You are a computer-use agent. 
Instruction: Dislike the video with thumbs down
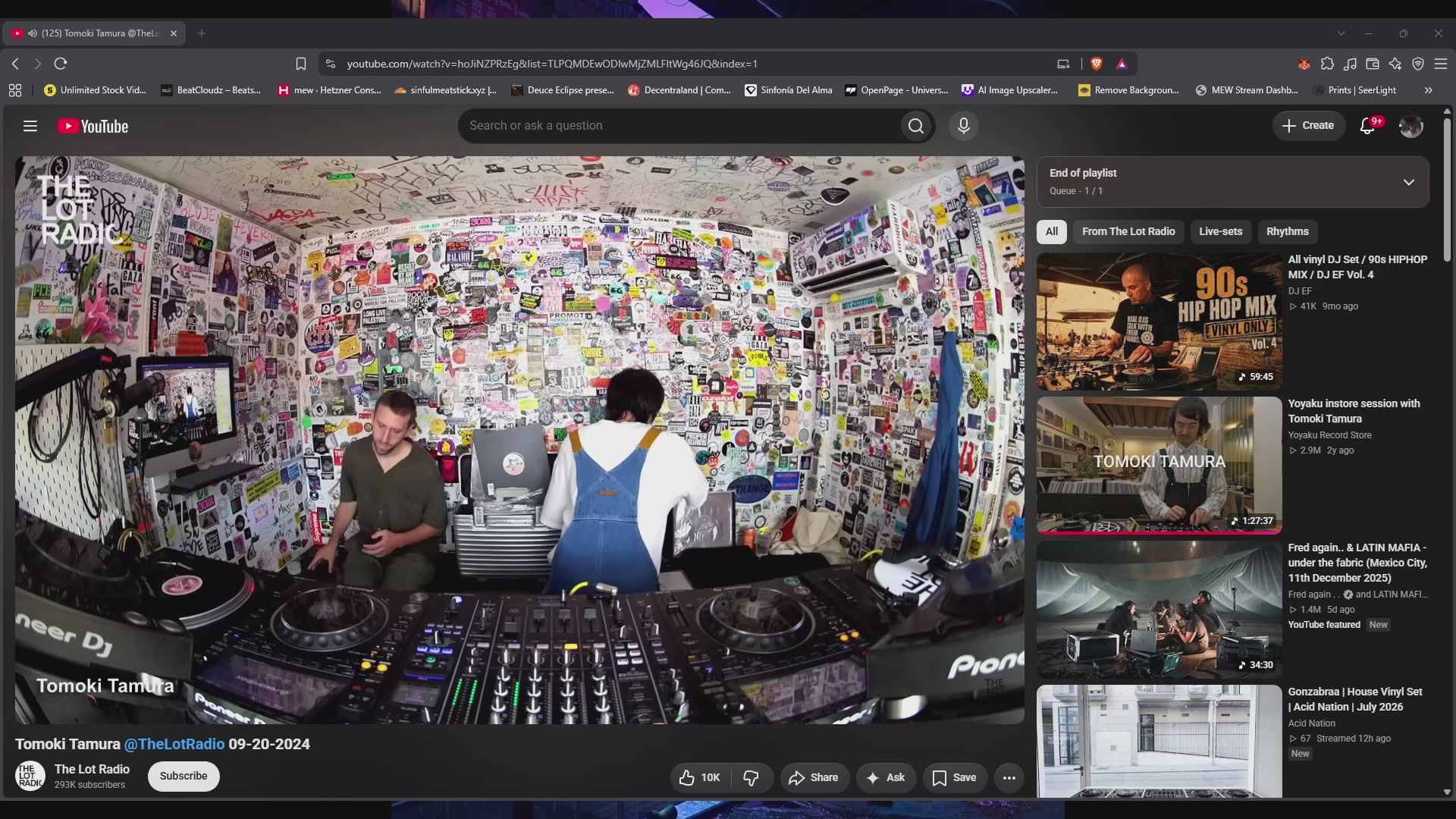[x=752, y=777]
